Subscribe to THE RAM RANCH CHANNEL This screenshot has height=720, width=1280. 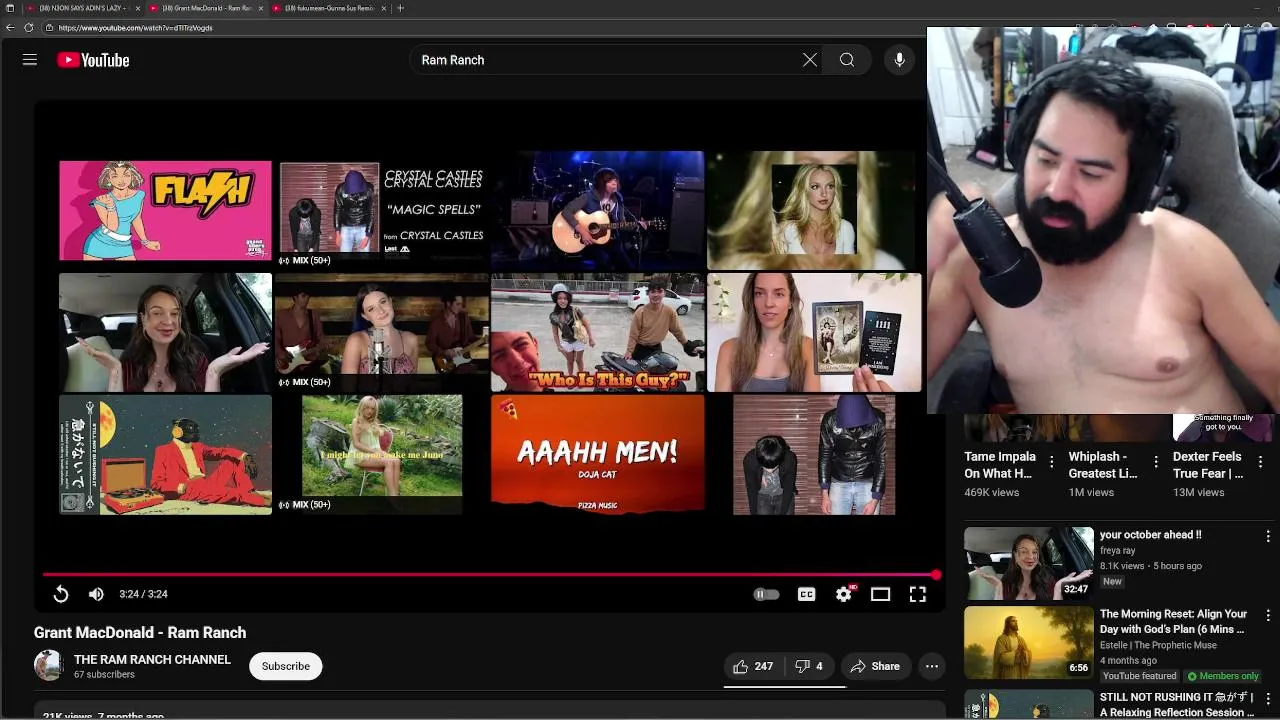[x=286, y=666]
